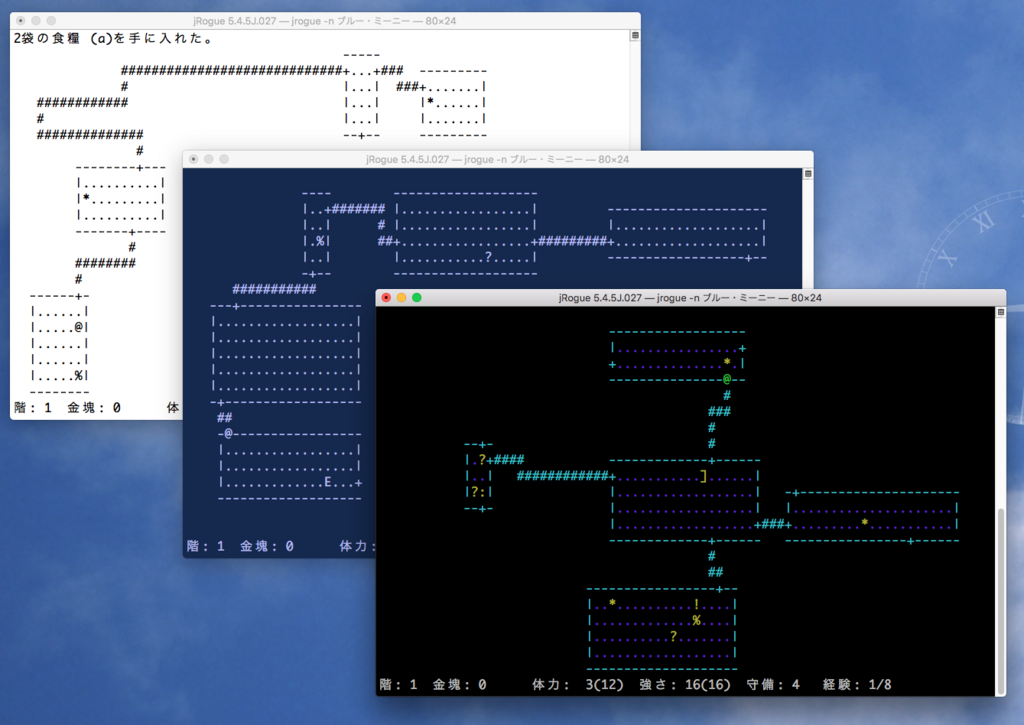This screenshot has width=1024, height=725.
Task: Close the front black jRogue window
Action: coord(386,298)
